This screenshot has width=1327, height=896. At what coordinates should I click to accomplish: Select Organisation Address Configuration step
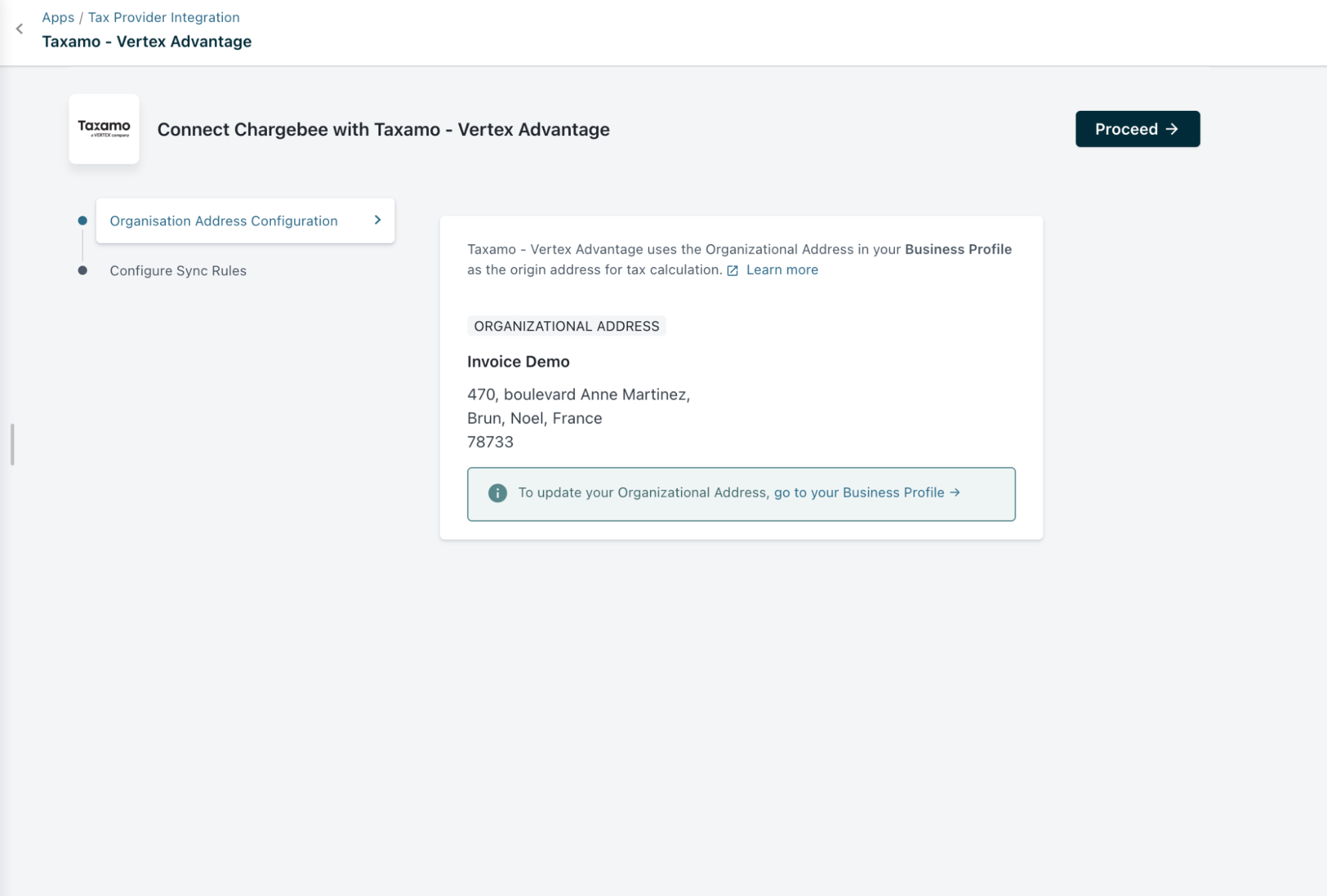(223, 221)
